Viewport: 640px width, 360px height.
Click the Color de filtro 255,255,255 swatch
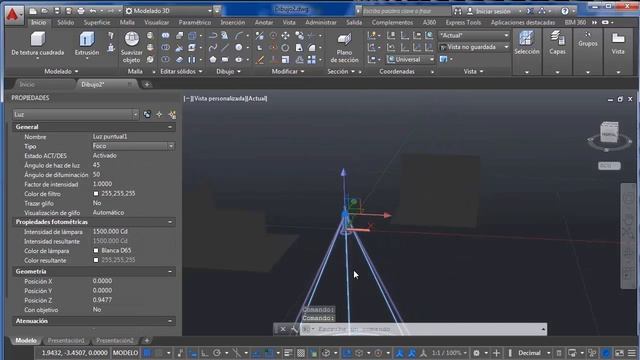click(x=96, y=193)
